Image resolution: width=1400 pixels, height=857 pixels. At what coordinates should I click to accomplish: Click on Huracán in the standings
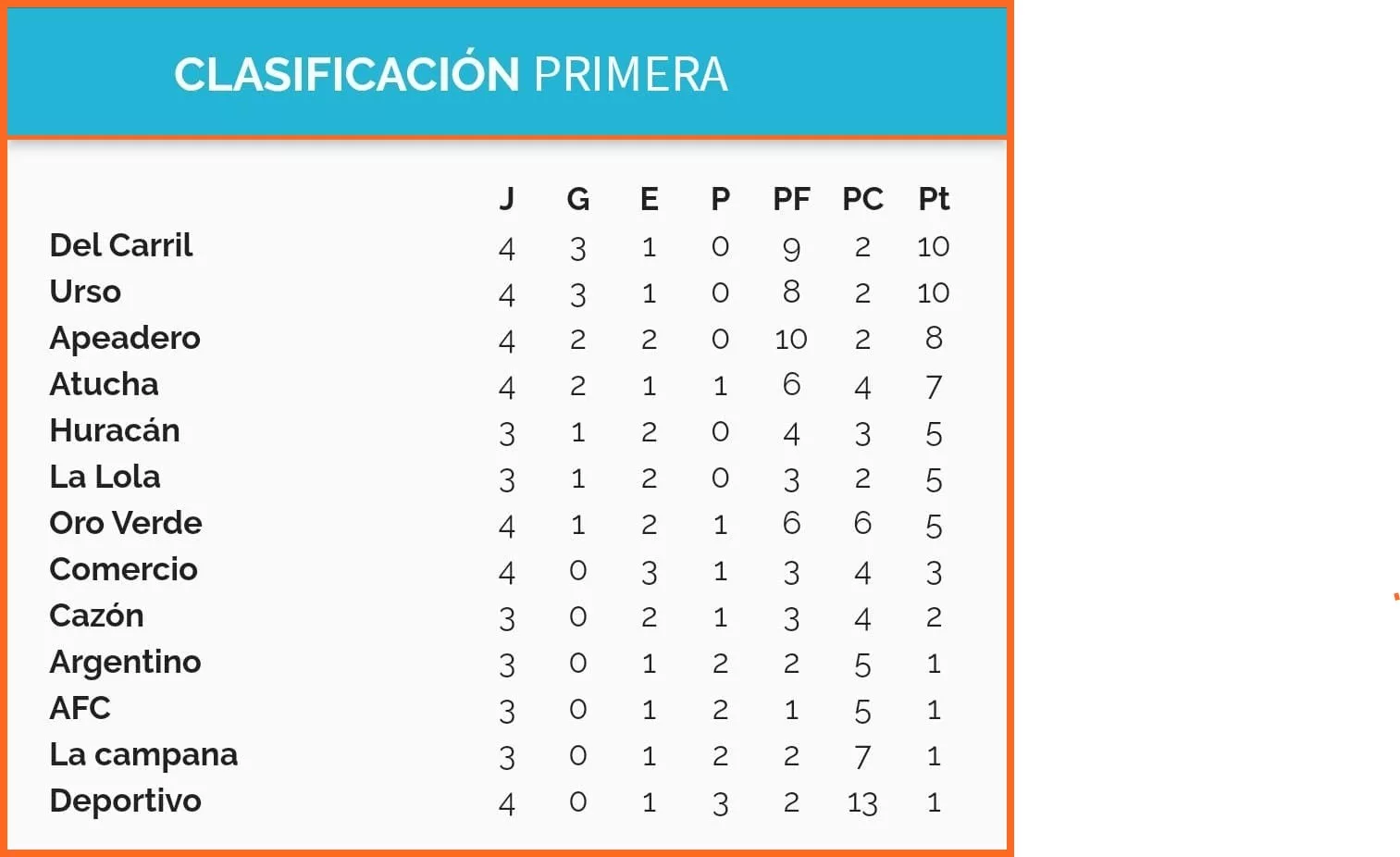coord(115,430)
